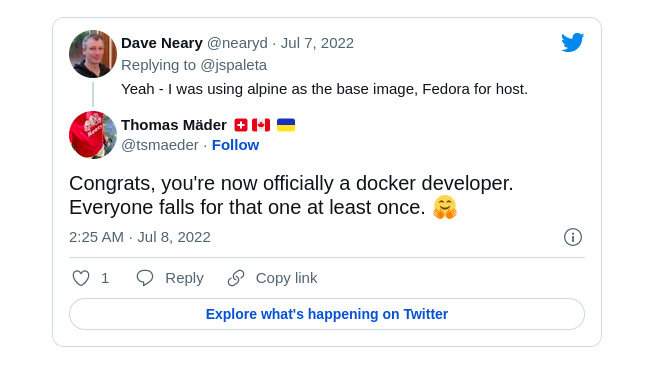
Task: Click the Twitter bird logo
Action: (x=573, y=42)
